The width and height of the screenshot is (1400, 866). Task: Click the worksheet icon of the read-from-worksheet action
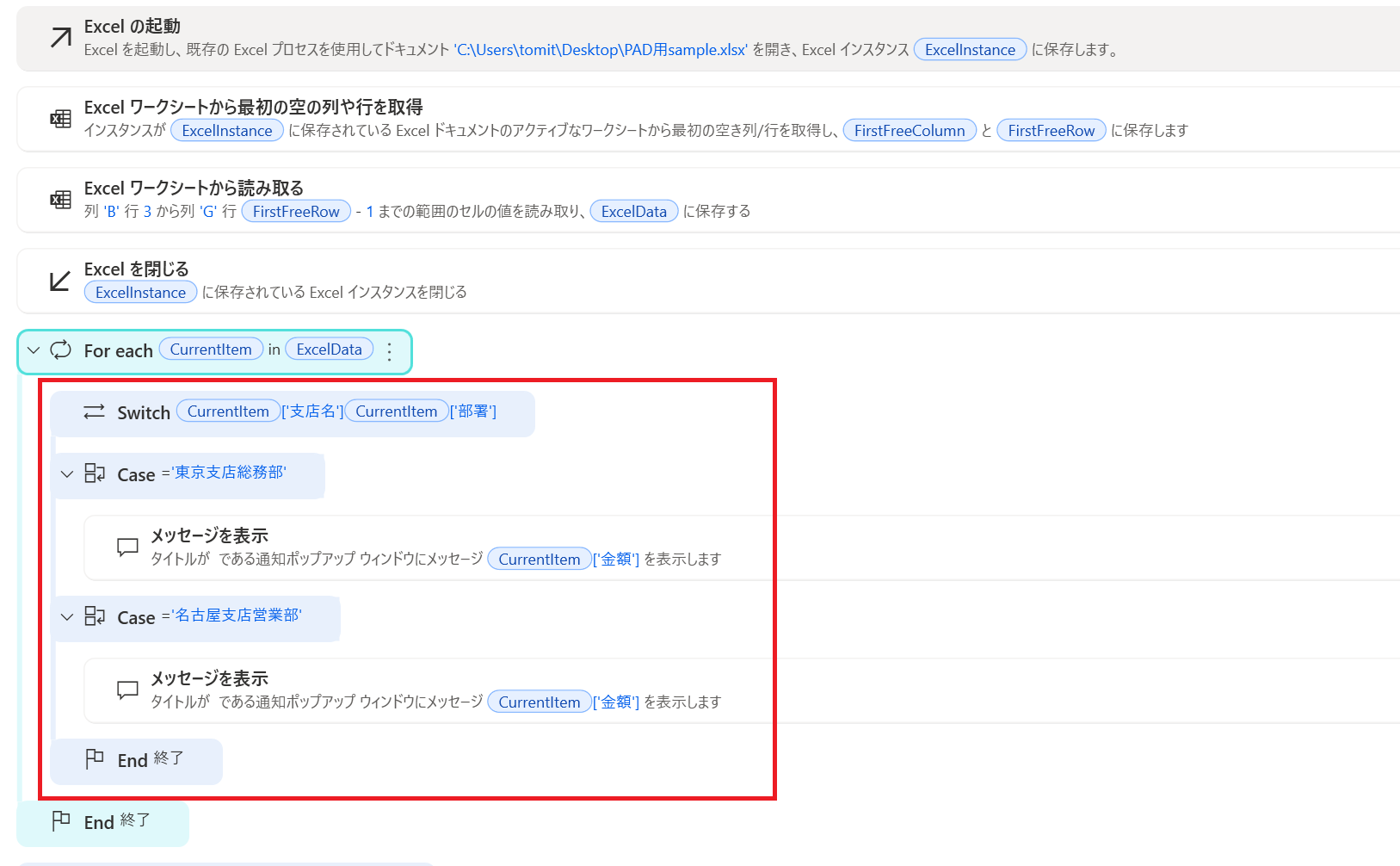click(60, 200)
